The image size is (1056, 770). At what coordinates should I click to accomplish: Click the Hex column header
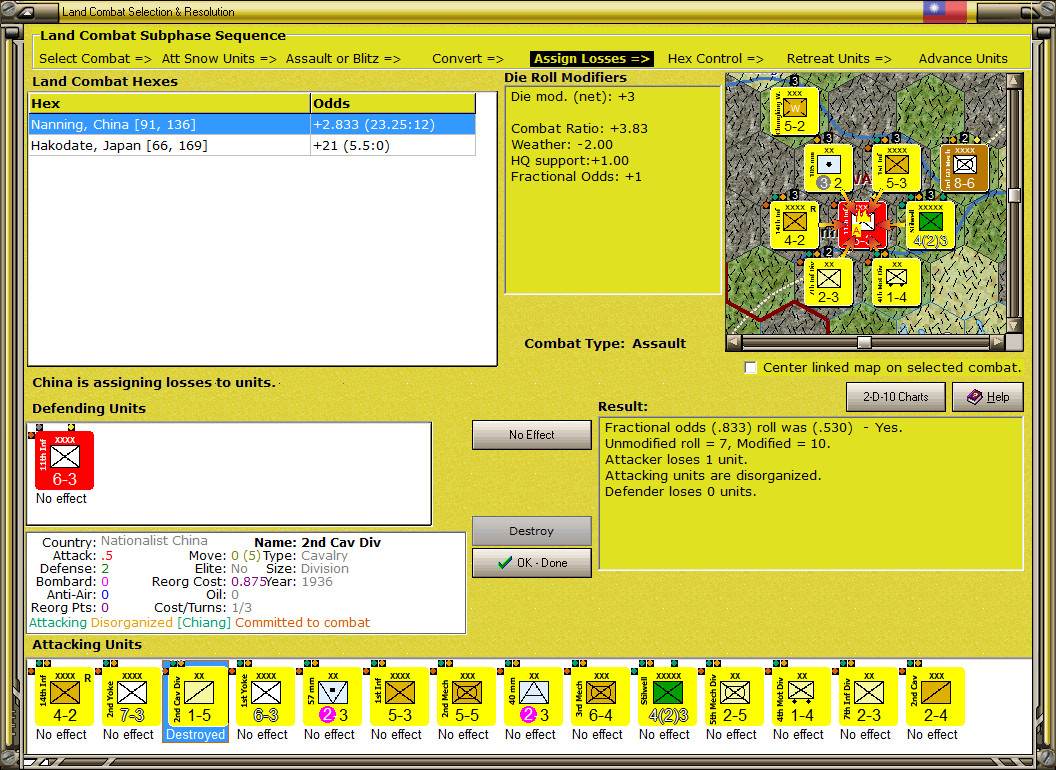click(x=169, y=104)
